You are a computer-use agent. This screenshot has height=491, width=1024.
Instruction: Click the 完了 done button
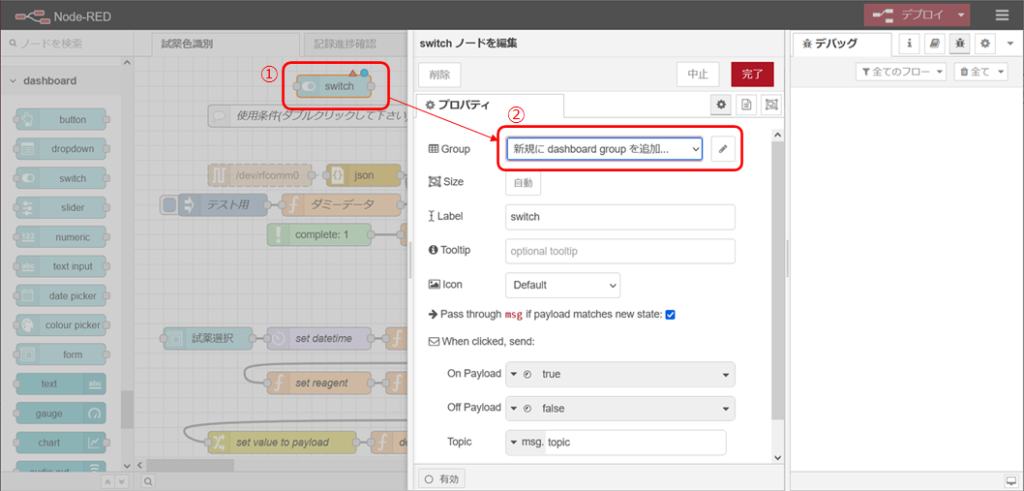(x=751, y=74)
